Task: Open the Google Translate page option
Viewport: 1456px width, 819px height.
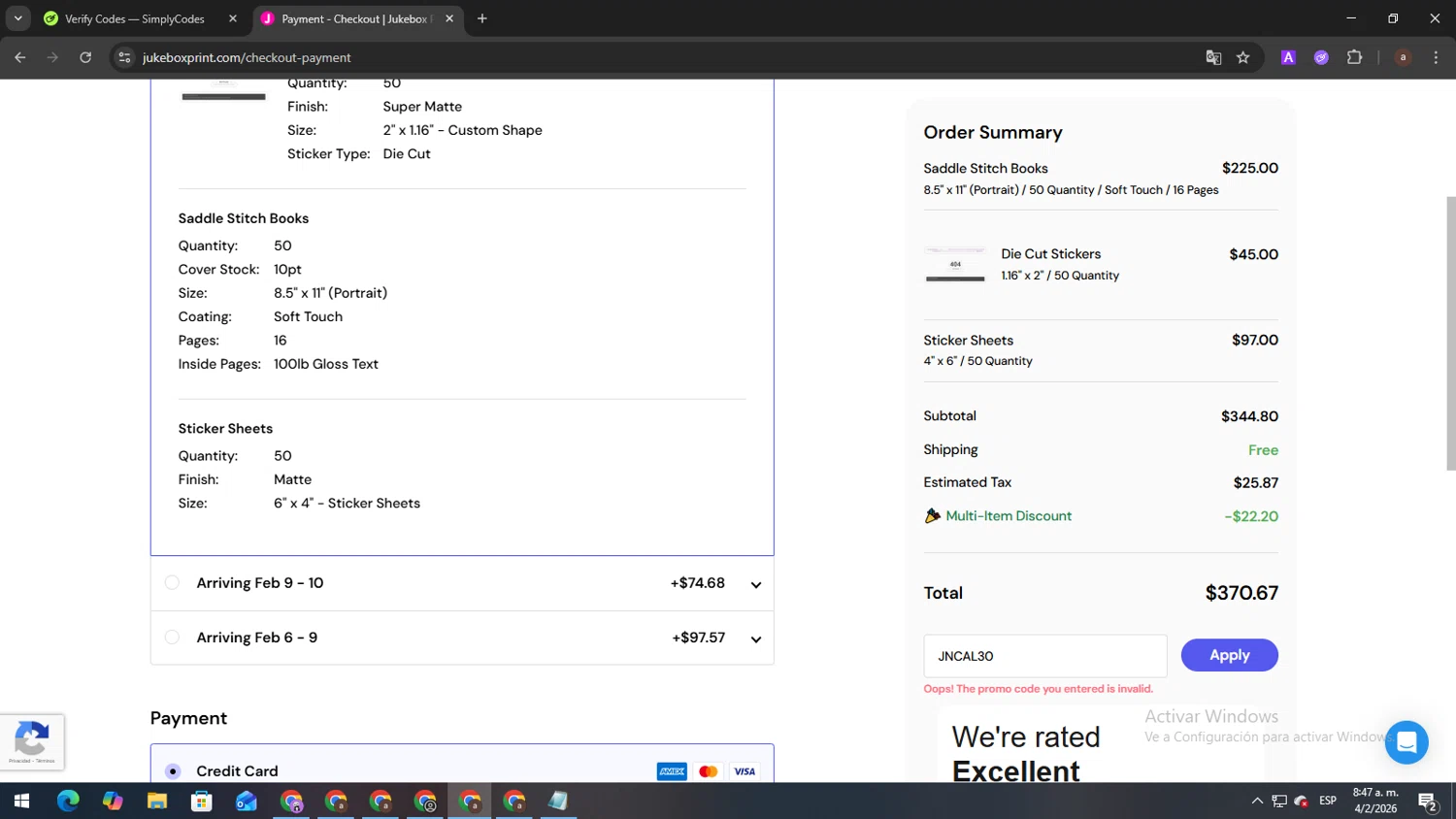Action: coord(1213,57)
